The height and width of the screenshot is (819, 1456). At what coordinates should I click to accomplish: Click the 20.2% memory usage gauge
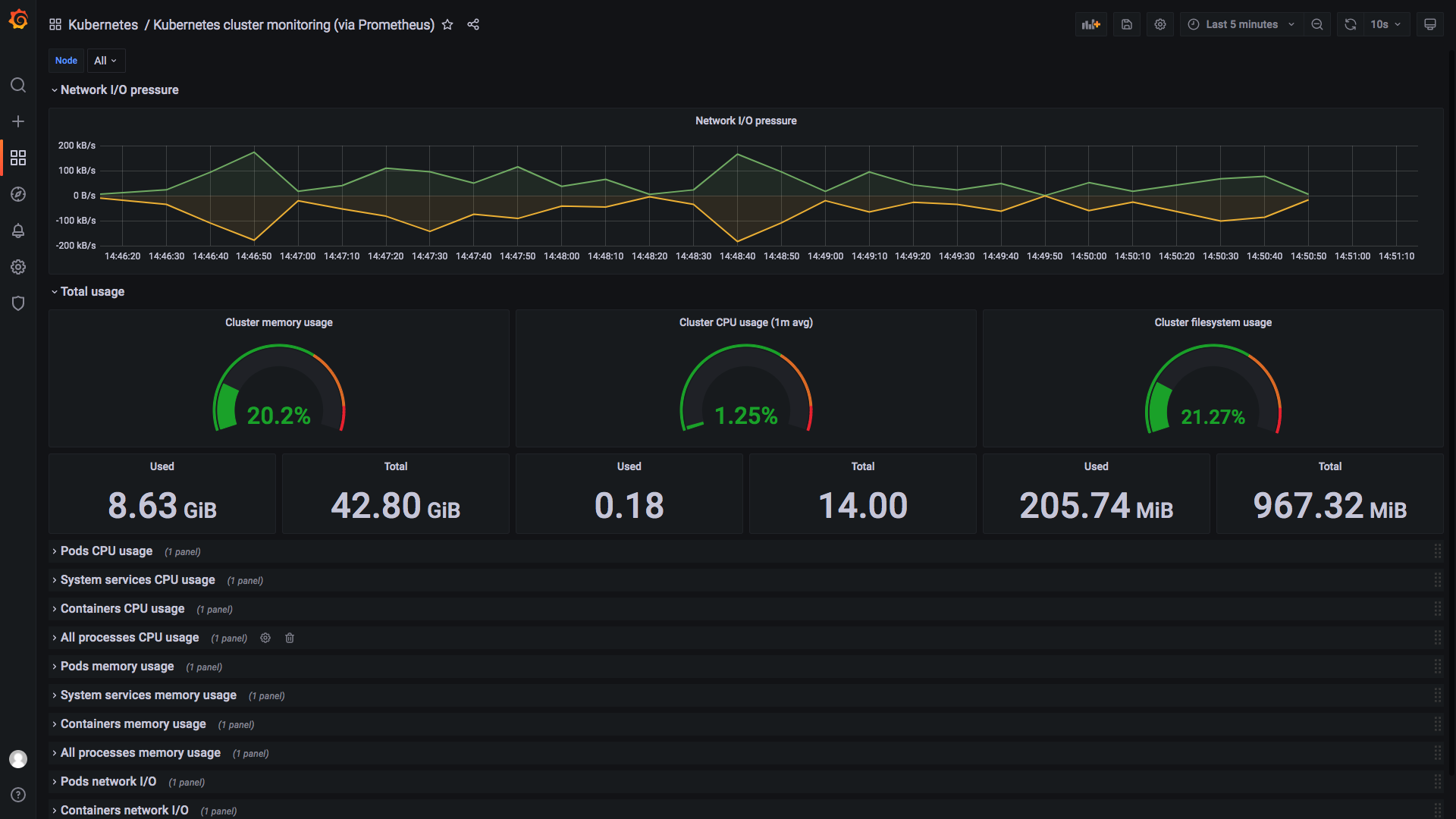coord(278,388)
